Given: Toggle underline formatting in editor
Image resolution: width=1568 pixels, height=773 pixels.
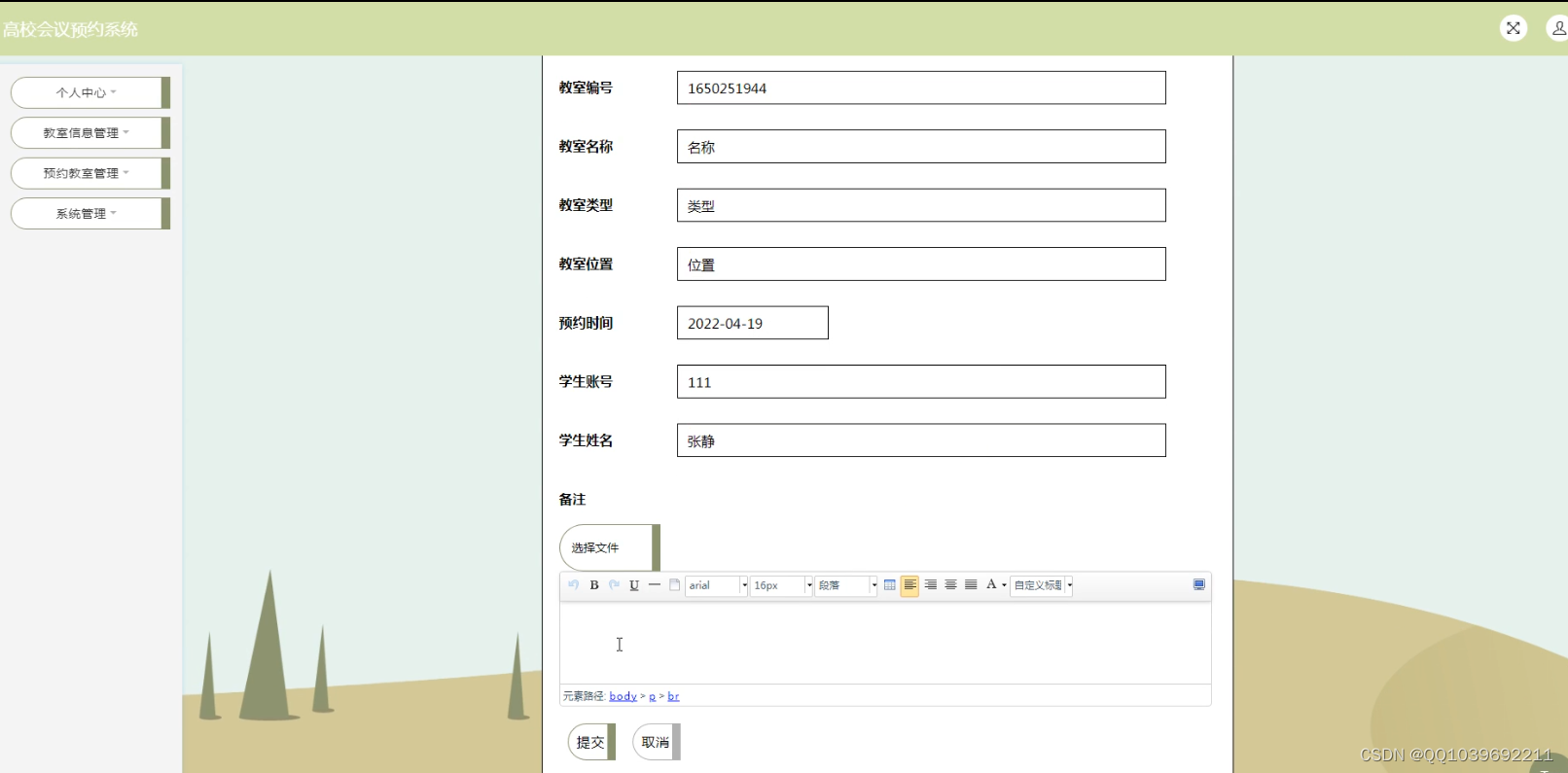Looking at the screenshot, I should point(634,585).
